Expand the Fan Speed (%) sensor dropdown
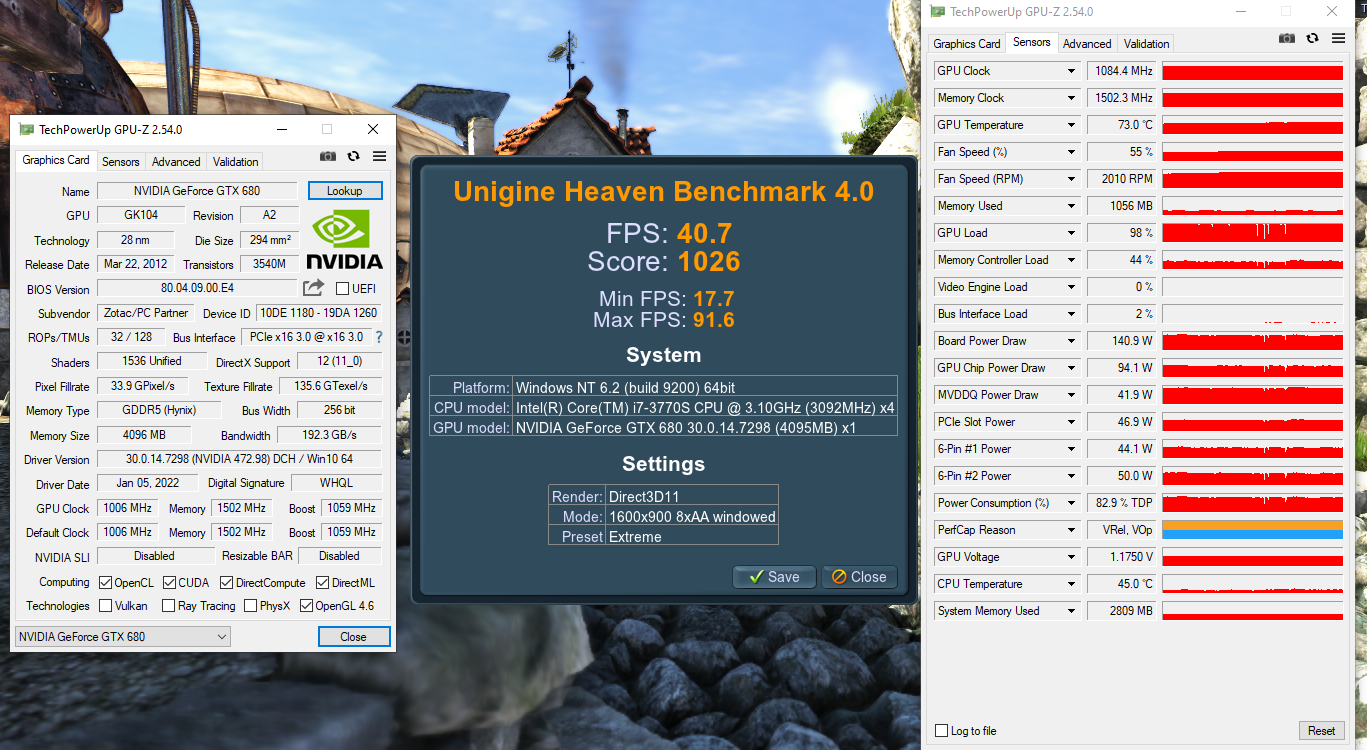The width and height of the screenshot is (1367, 750). point(1072,152)
